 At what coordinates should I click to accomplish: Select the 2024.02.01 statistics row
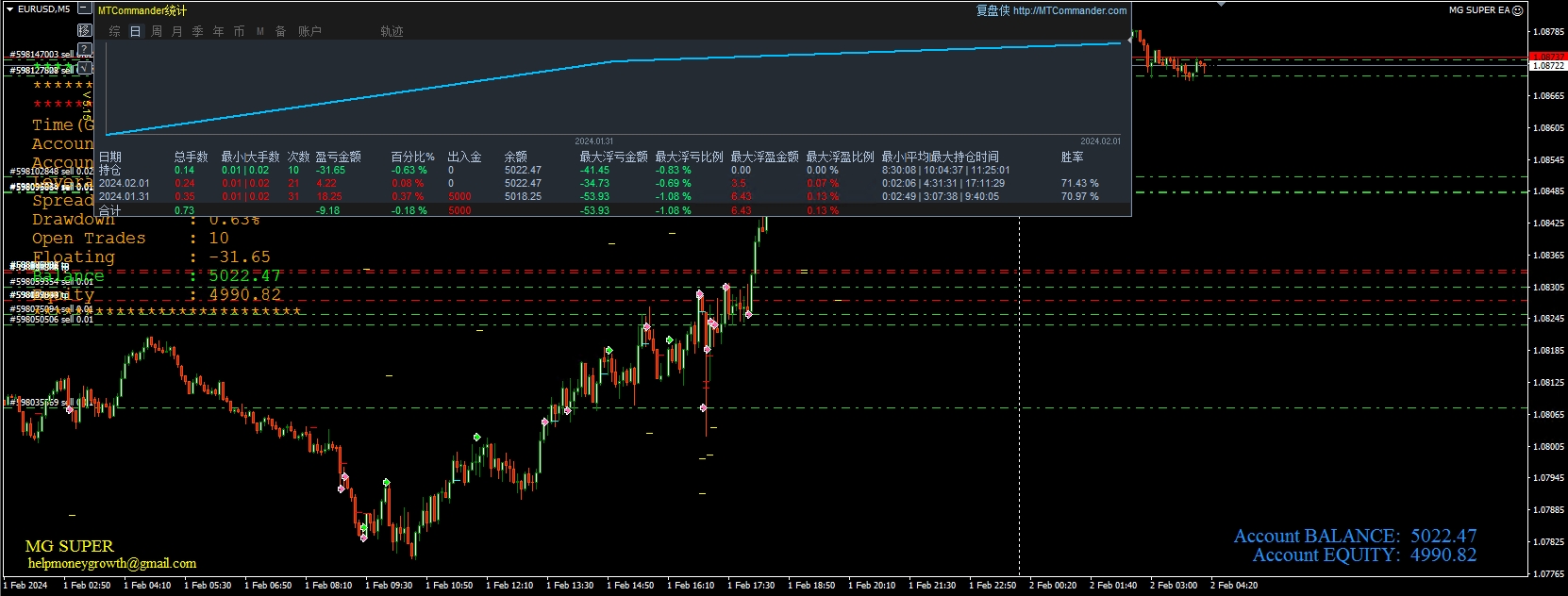(x=124, y=183)
